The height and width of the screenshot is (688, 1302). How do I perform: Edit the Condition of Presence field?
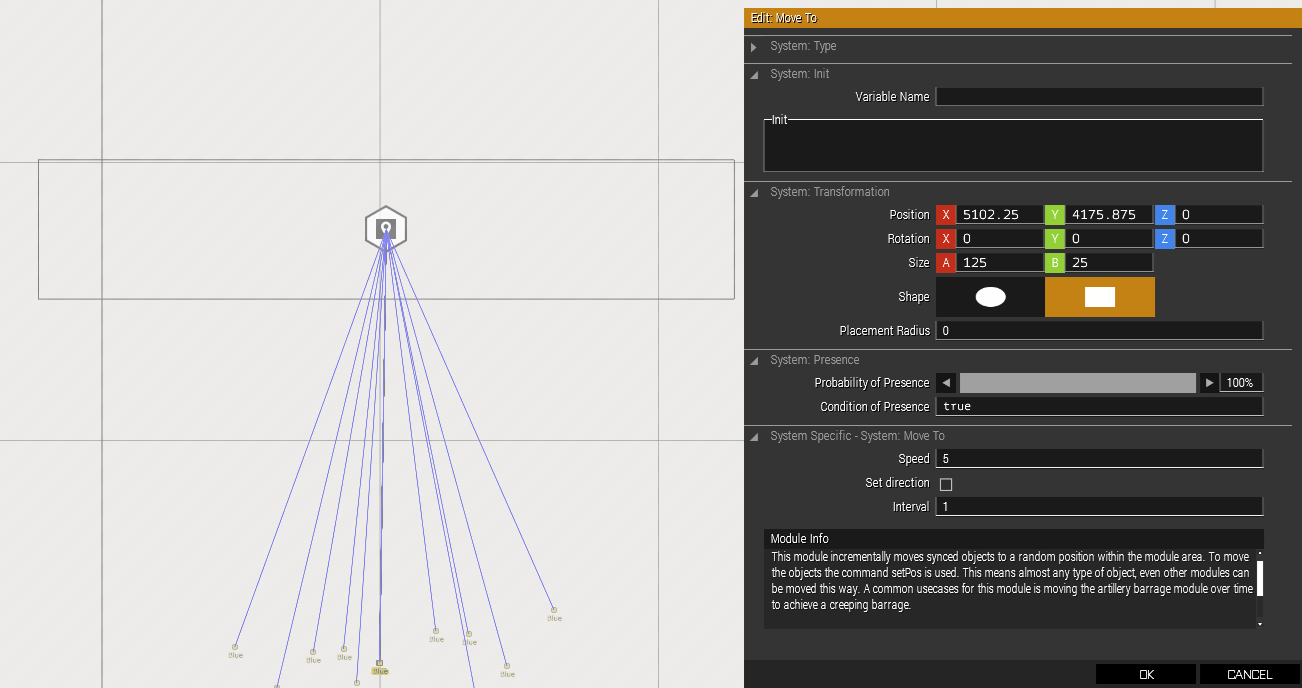[1099, 407]
